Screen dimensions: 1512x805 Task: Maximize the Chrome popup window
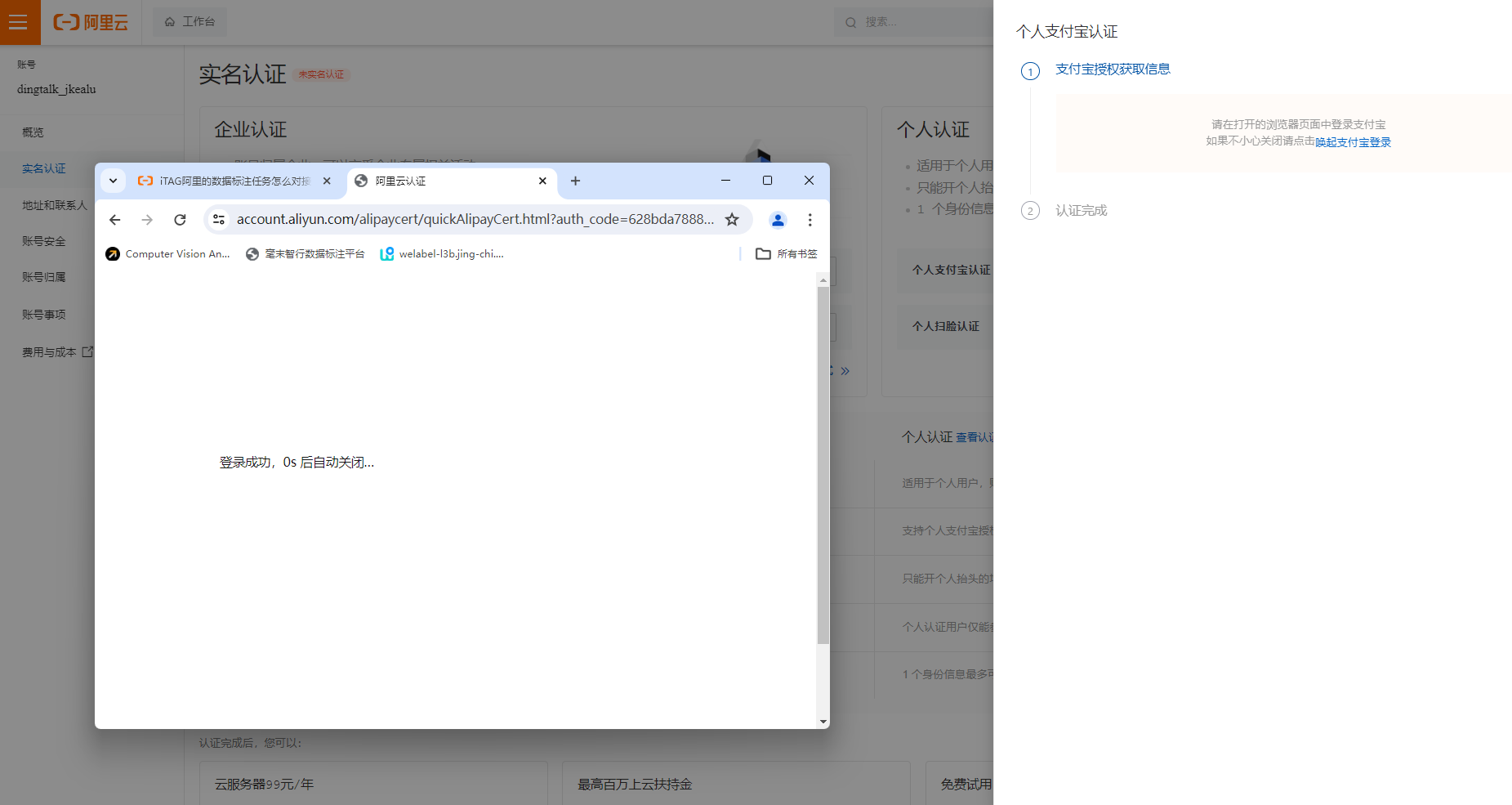[767, 180]
